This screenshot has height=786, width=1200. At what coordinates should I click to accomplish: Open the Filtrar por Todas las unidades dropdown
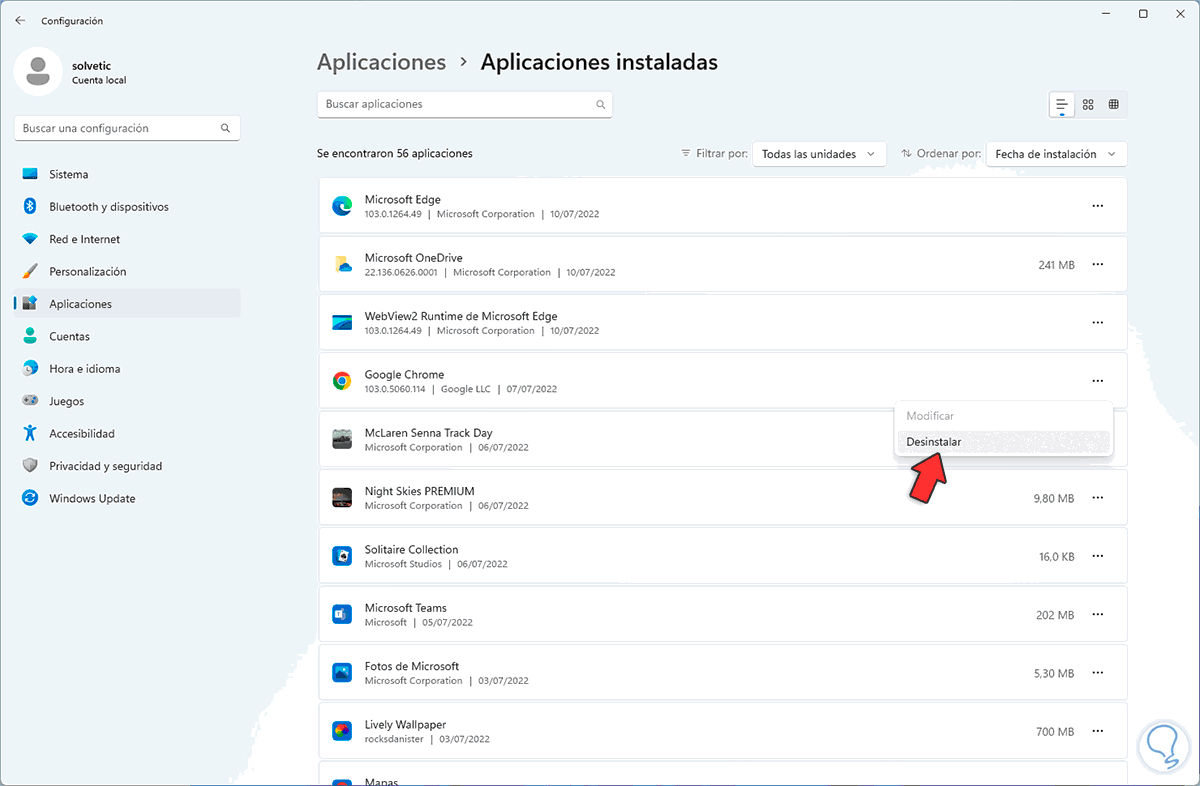coord(819,154)
